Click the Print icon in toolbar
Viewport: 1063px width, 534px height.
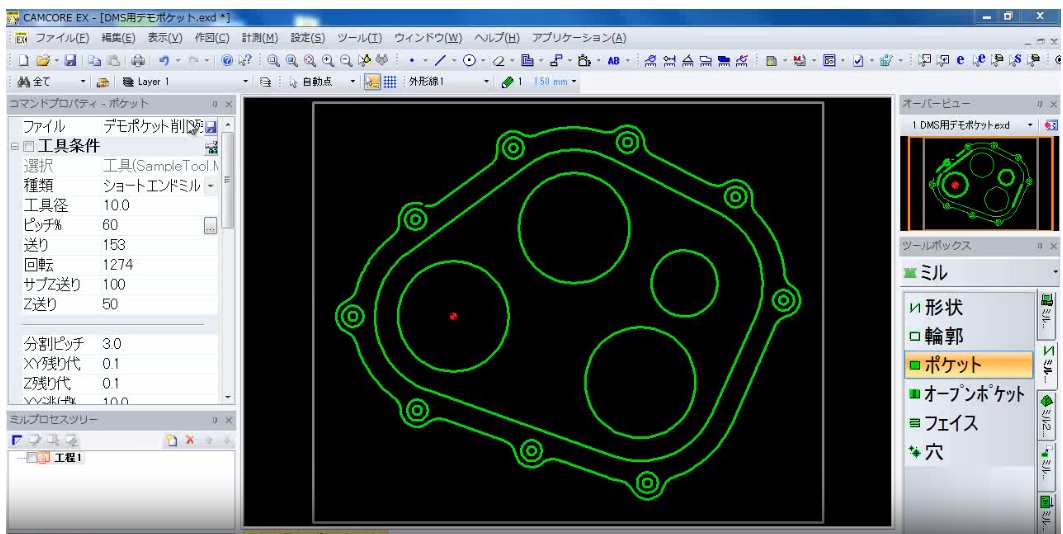138,61
